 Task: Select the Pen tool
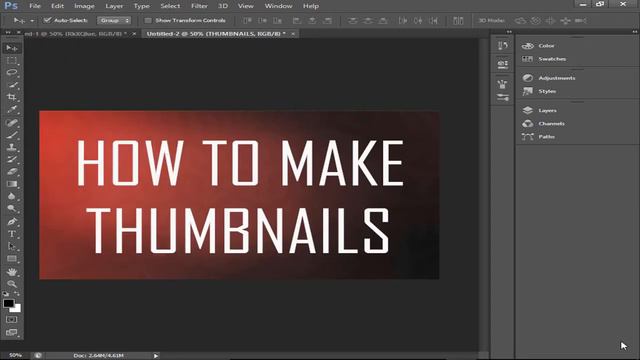(12, 222)
